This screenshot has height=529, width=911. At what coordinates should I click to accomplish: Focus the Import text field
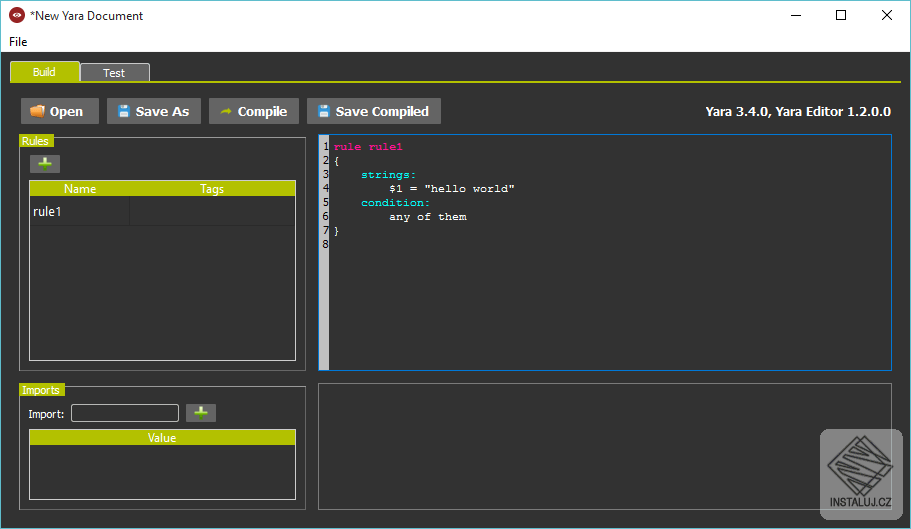(x=125, y=413)
